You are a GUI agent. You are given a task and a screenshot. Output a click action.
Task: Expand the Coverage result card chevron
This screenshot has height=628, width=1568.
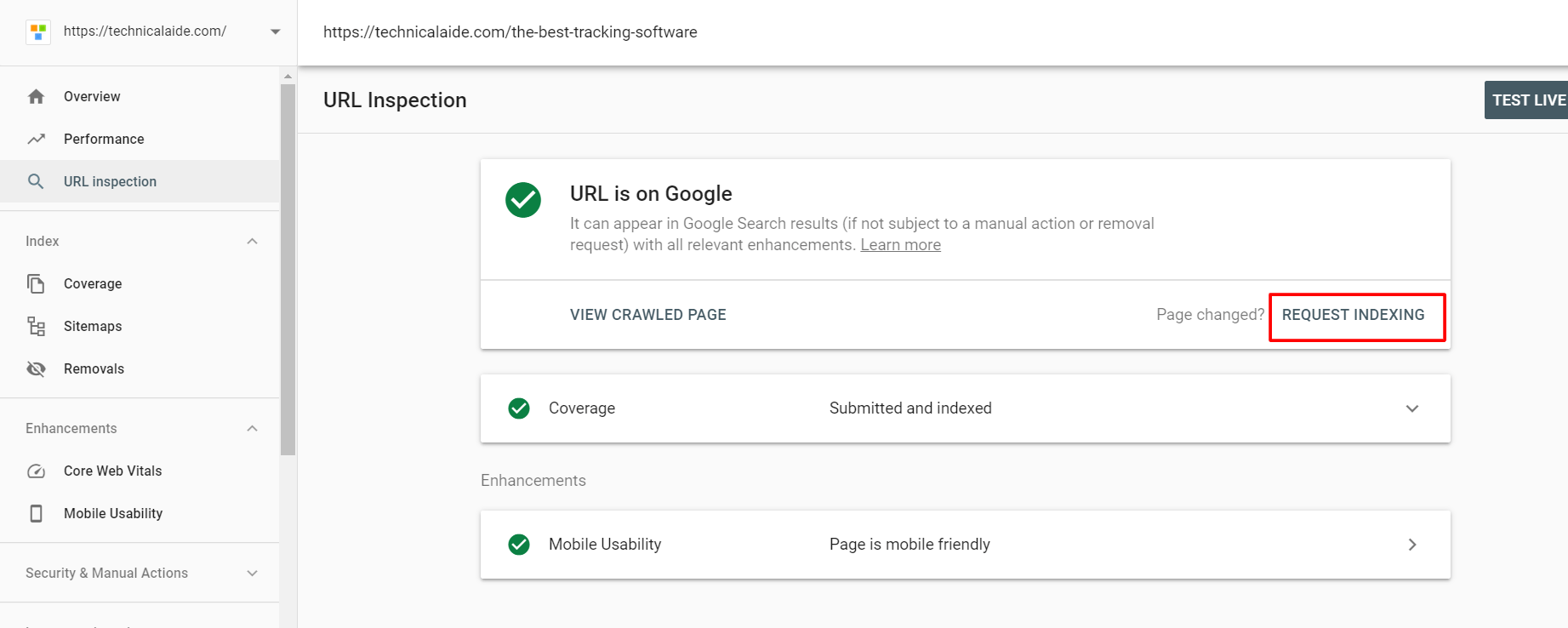(x=1412, y=408)
